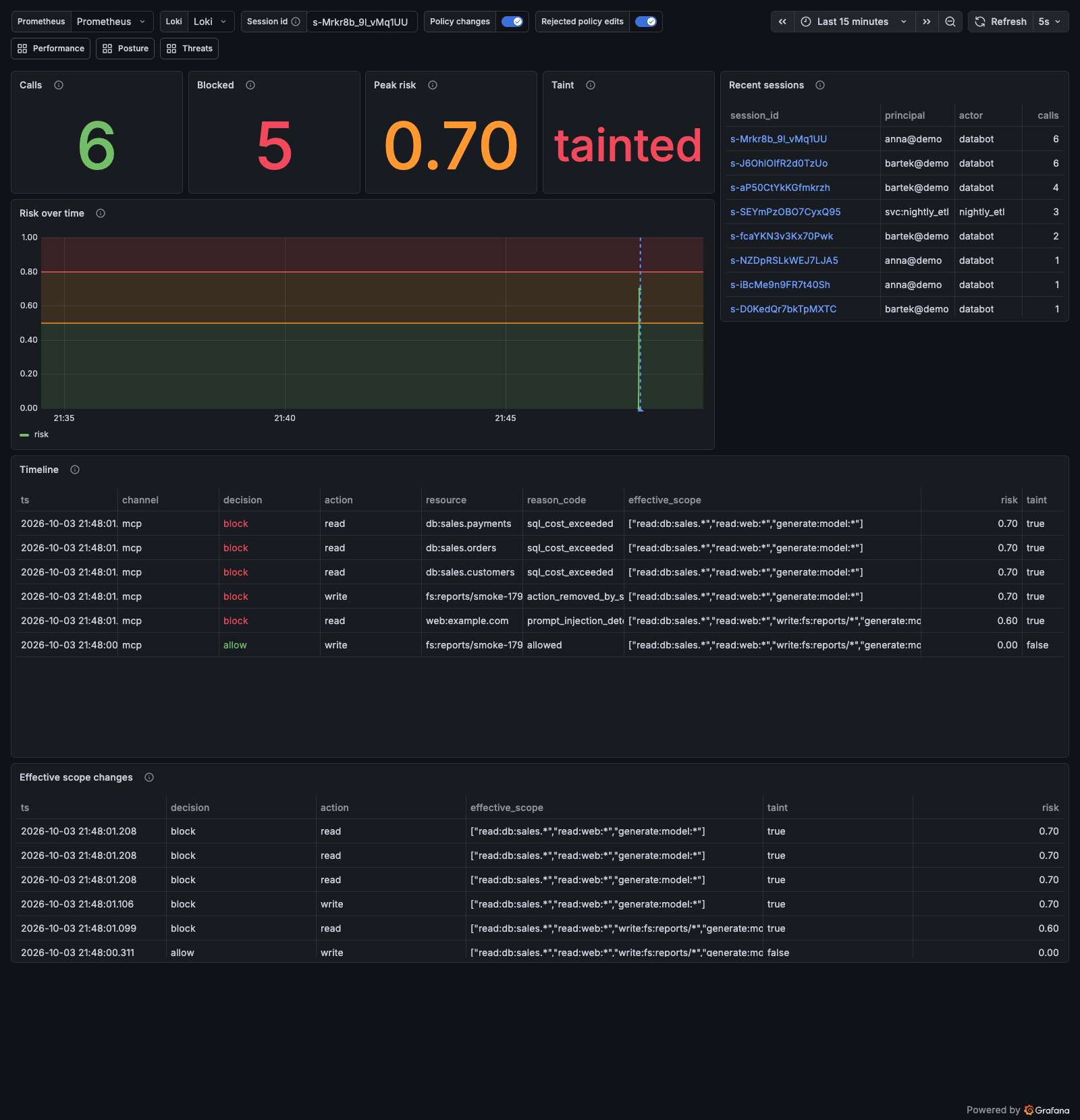Open the Loki datasource dropdown
Screen dimensions: 1080x1120
(211, 22)
